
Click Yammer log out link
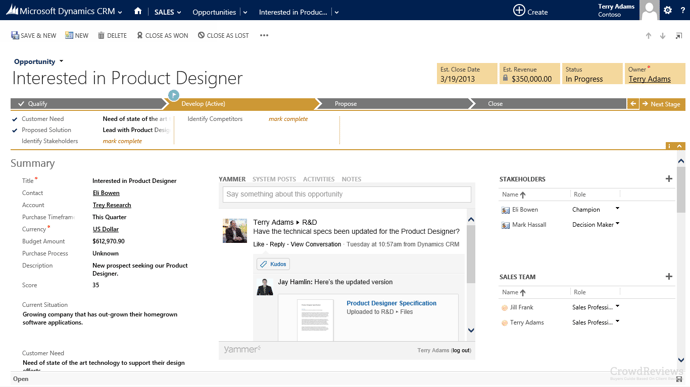461,350
